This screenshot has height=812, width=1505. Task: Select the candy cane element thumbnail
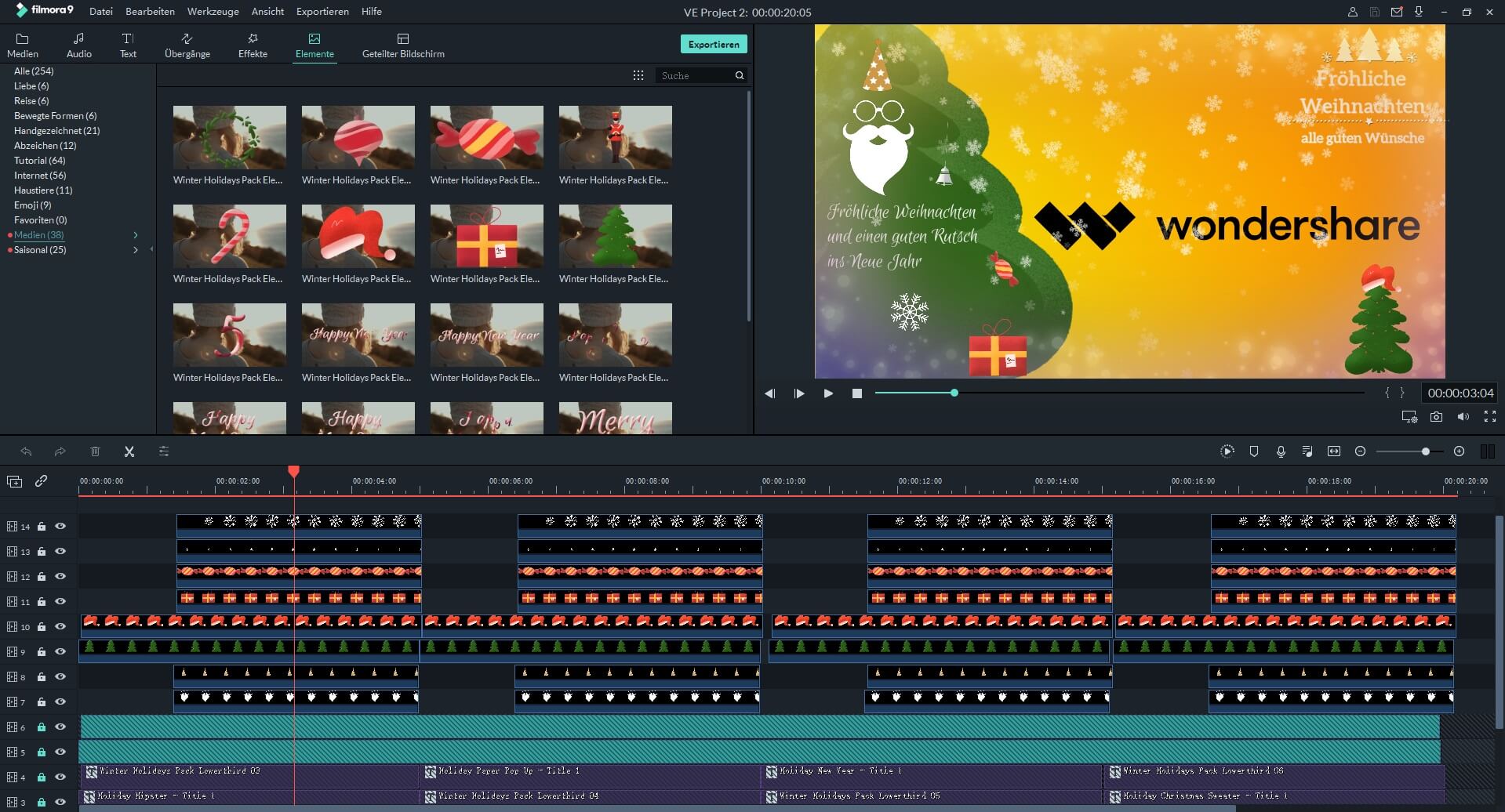click(230, 237)
